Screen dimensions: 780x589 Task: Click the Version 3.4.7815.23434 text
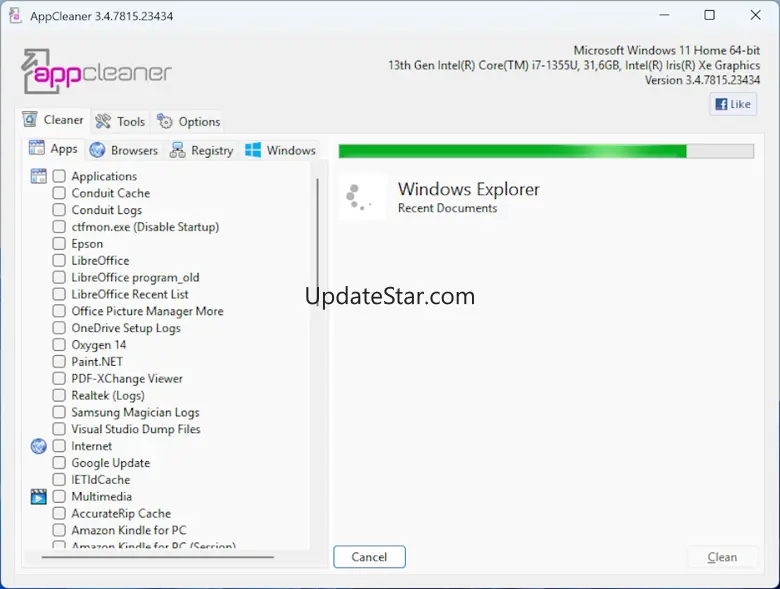pos(702,80)
